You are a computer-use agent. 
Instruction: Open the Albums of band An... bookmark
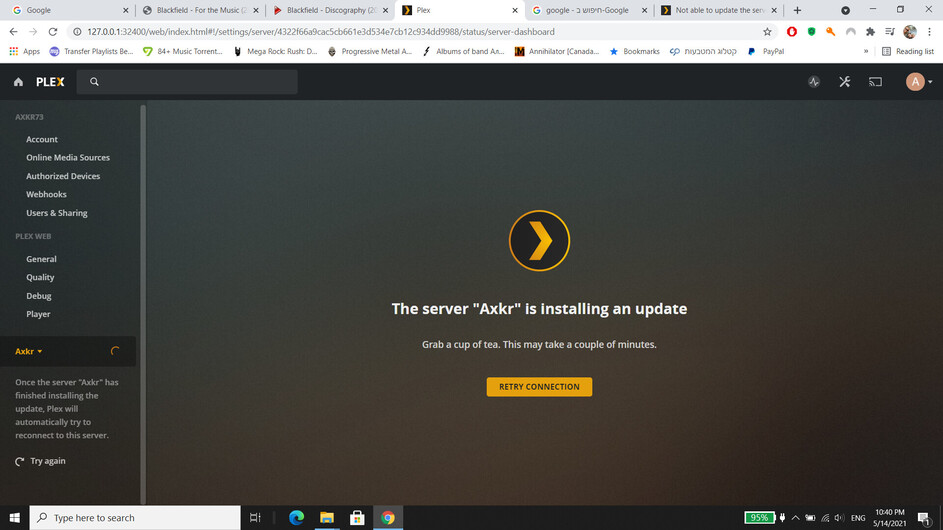point(463,52)
